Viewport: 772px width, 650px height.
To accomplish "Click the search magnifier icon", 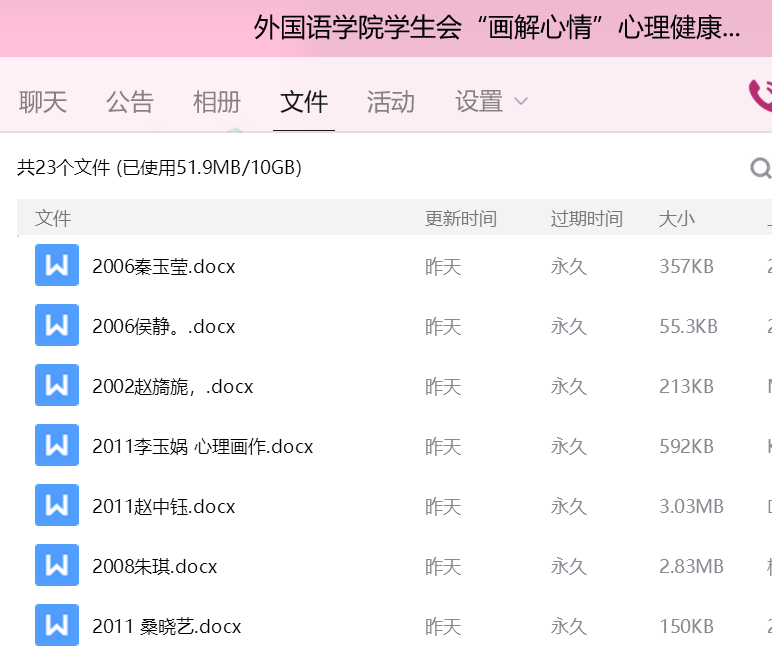I will point(760,168).
